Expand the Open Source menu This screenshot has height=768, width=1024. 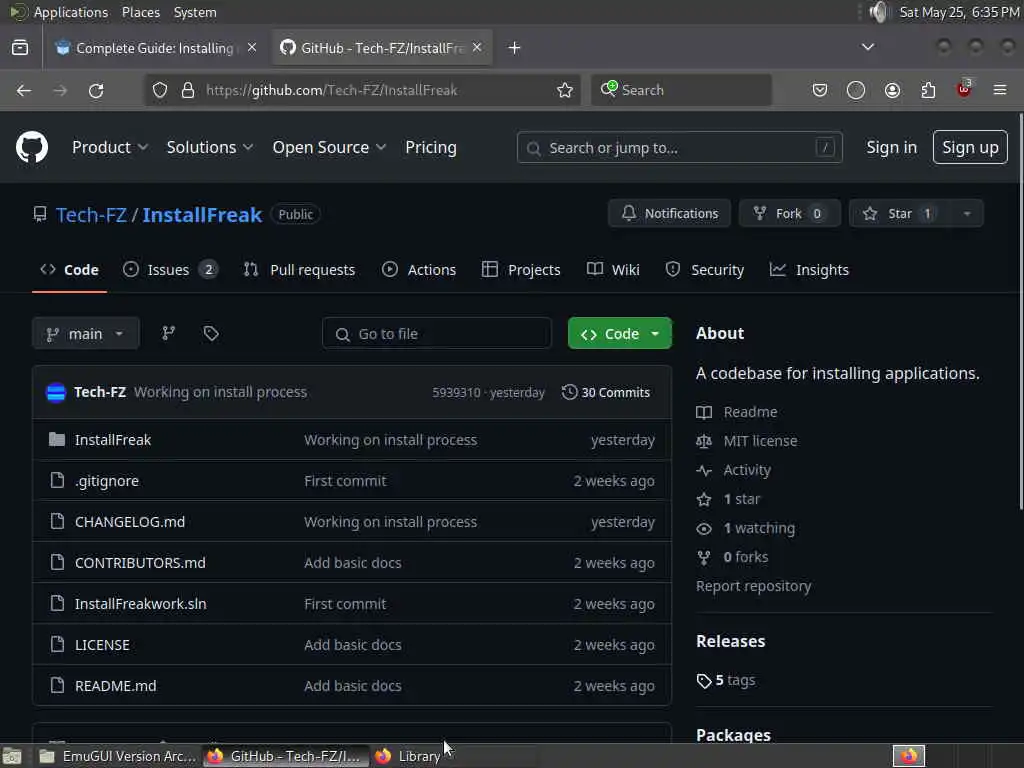[329, 148]
